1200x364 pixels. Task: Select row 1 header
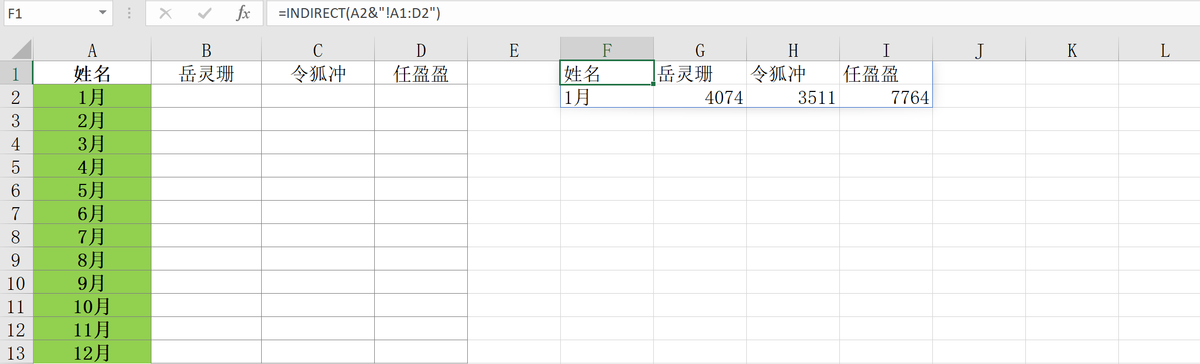tap(16, 73)
